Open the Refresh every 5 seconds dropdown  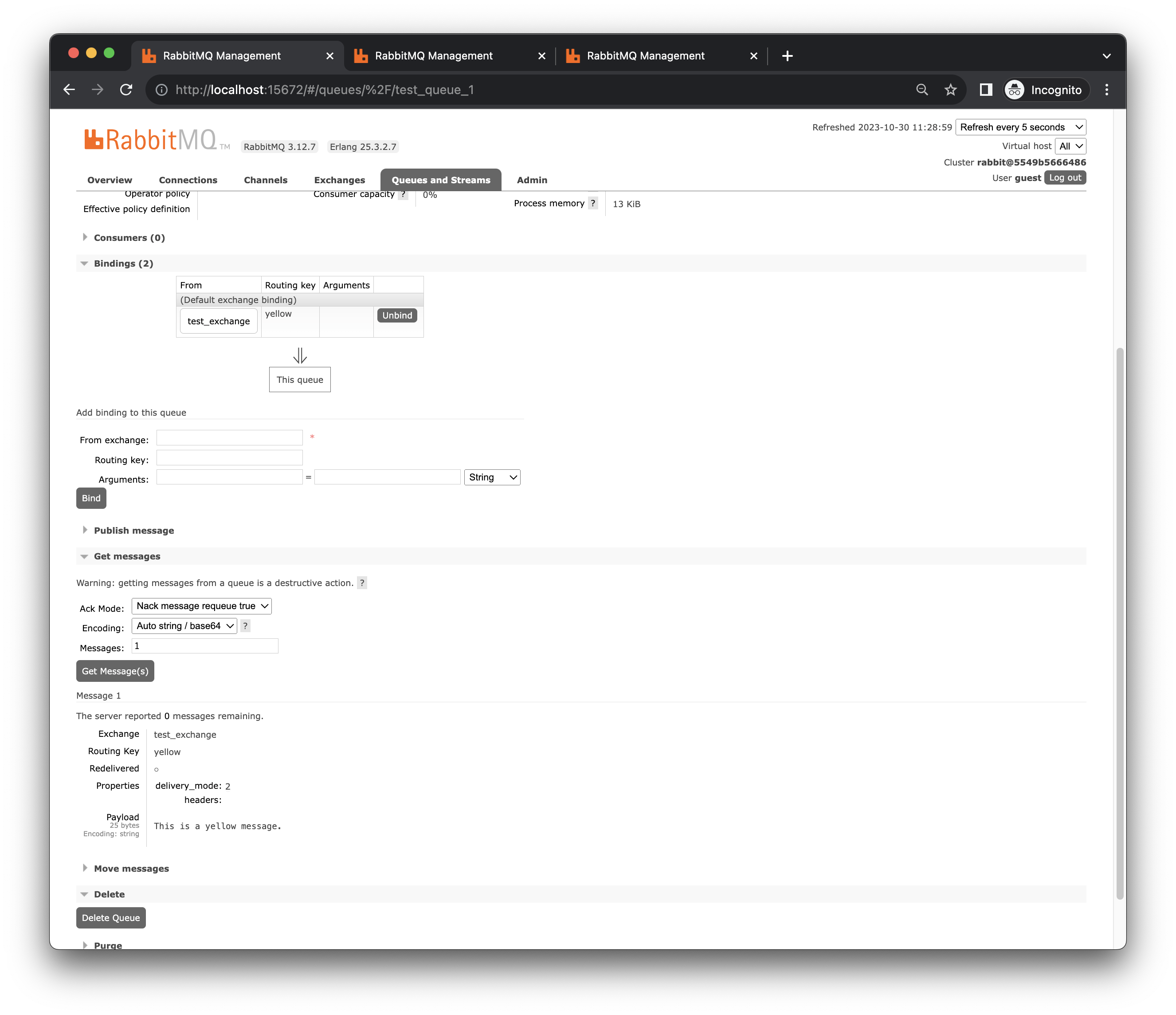(x=1020, y=127)
